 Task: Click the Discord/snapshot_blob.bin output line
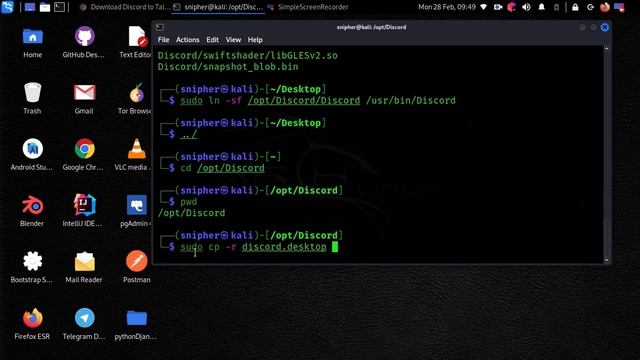click(x=228, y=67)
